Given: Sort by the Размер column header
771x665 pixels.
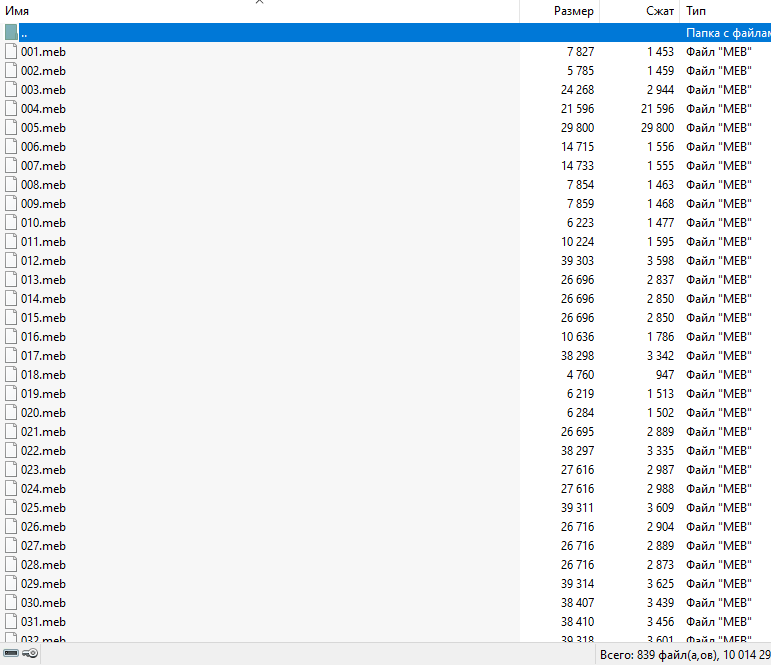Looking at the screenshot, I should click(560, 11).
